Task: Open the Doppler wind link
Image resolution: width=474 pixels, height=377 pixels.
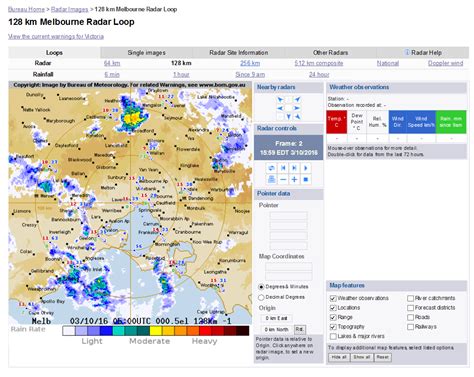Action: (x=445, y=63)
